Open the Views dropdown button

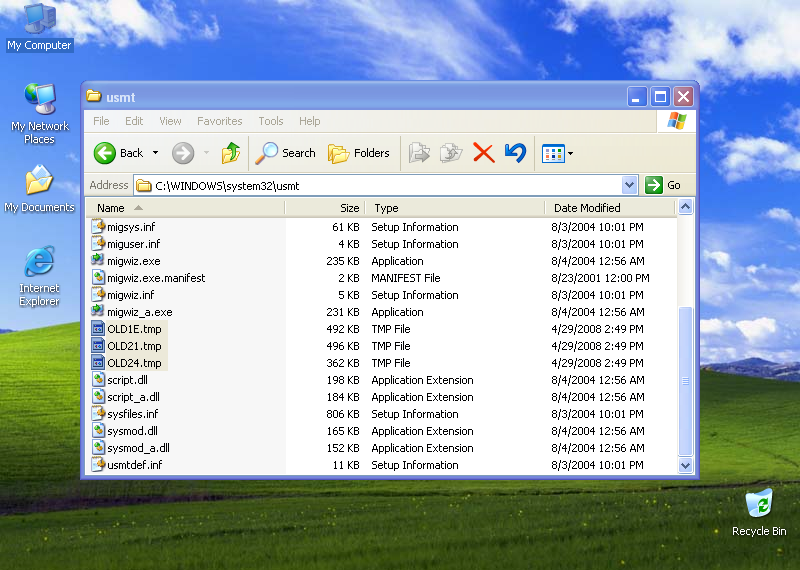click(557, 153)
